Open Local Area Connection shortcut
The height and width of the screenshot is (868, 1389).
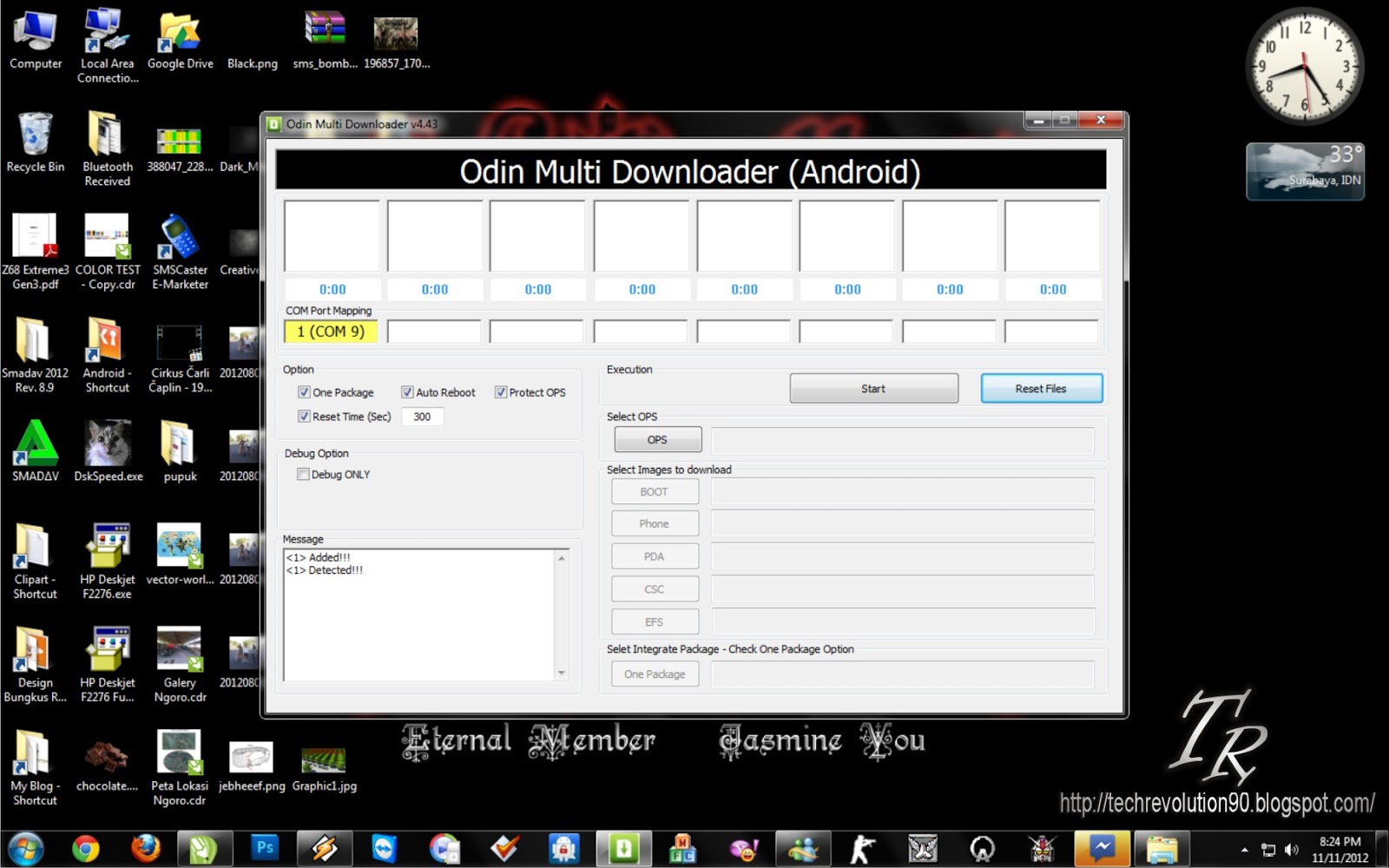tap(107, 46)
